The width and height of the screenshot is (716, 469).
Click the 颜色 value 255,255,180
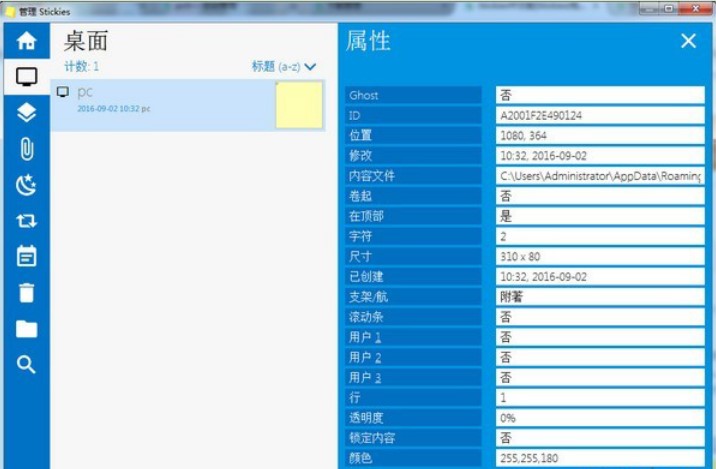(600, 458)
